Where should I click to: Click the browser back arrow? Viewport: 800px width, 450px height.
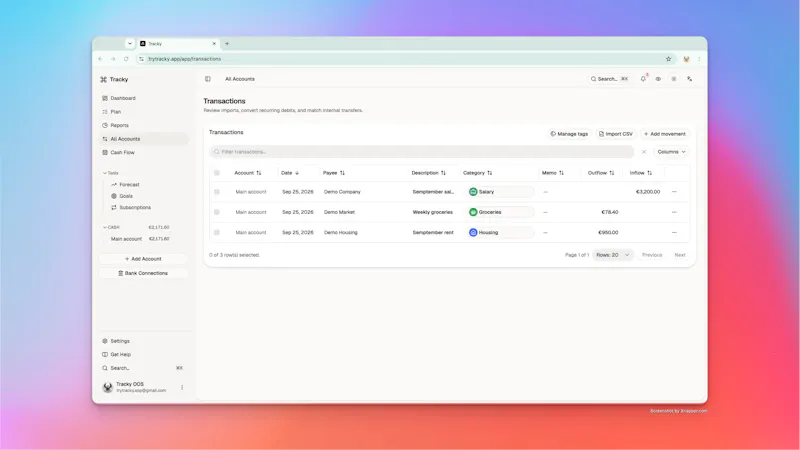tap(101, 59)
